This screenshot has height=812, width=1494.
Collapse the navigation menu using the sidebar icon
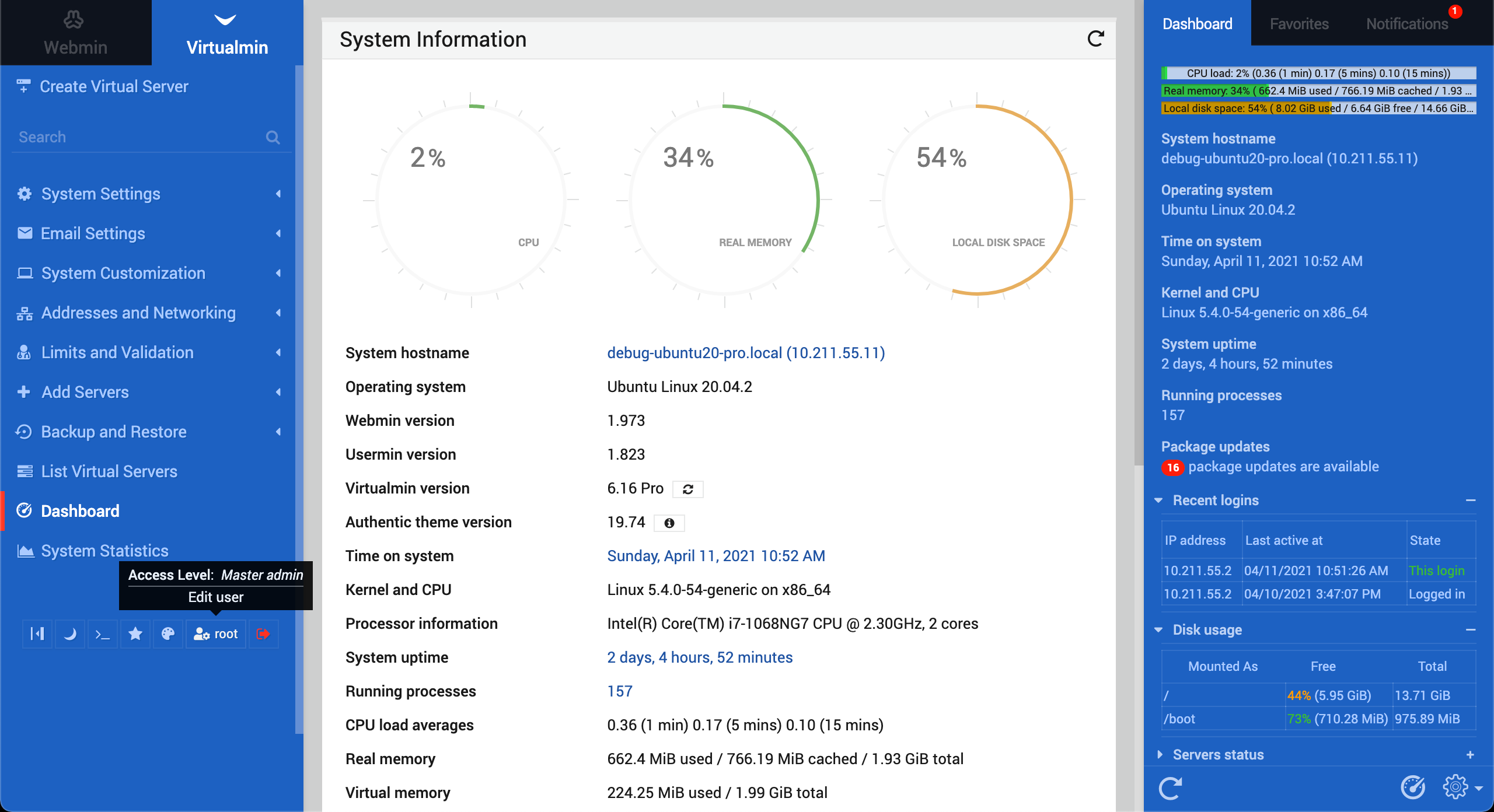pos(37,634)
